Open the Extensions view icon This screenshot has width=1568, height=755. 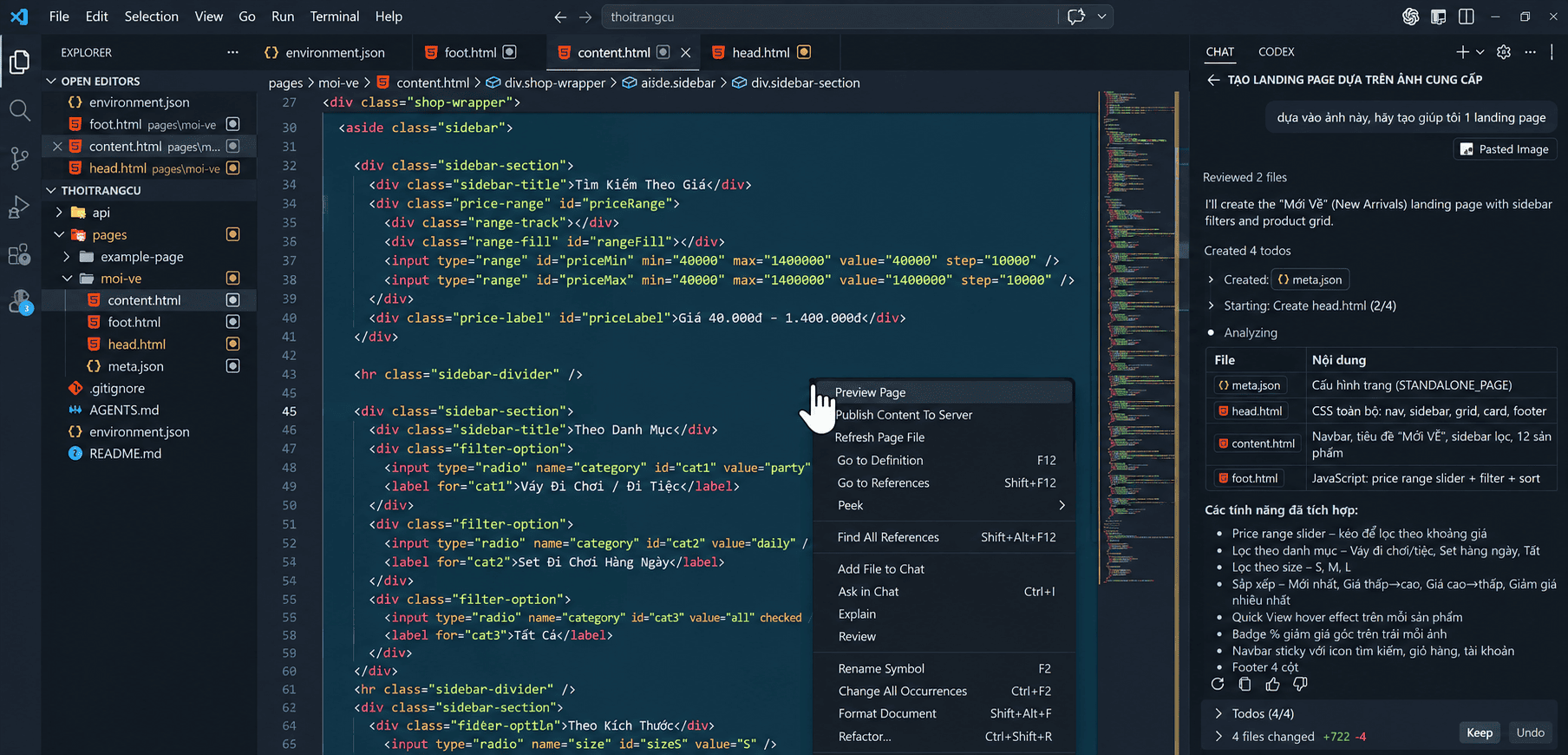pyautogui.click(x=19, y=254)
